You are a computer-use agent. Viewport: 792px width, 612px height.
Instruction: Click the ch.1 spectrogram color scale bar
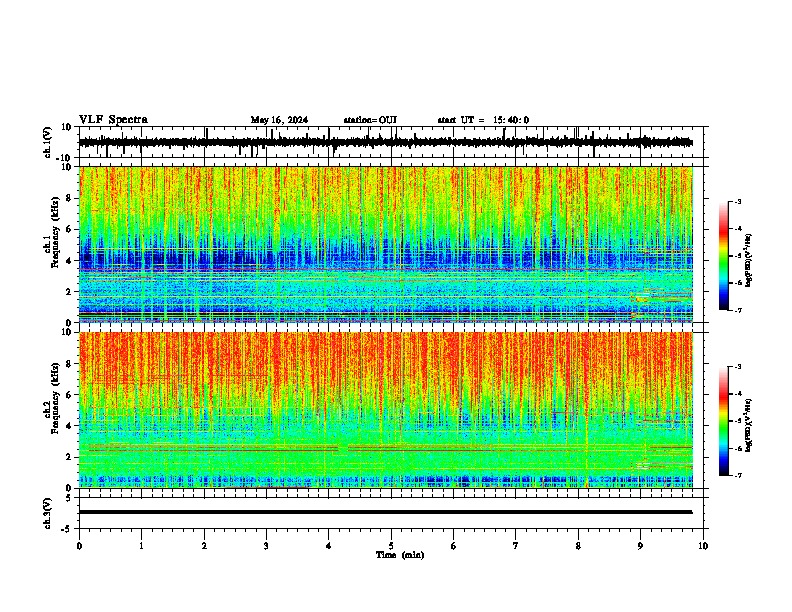point(723,256)
